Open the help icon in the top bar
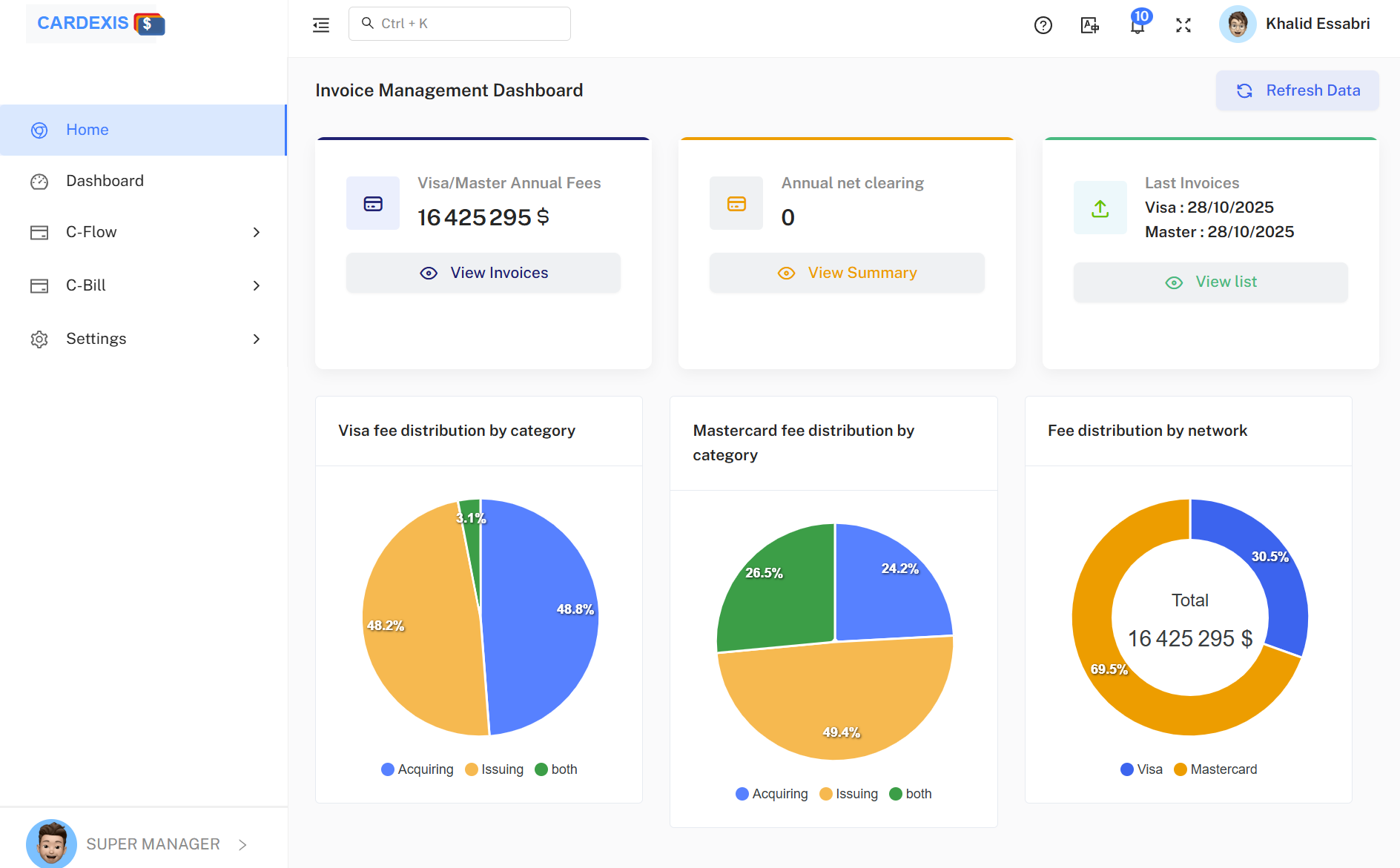The width and height of the screenshot is (1400, 868). [1043, 24]
